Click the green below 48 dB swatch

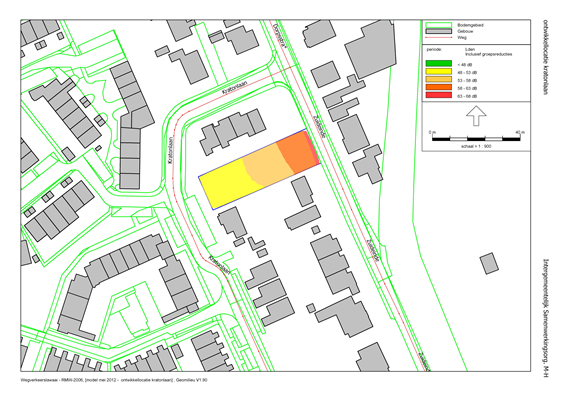point(439,64)
